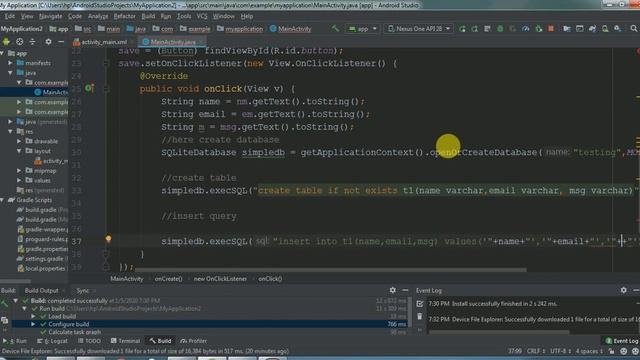Click the Mark all as read icon in Event Log
640x360 pixels.
click(x=420, y=304)
